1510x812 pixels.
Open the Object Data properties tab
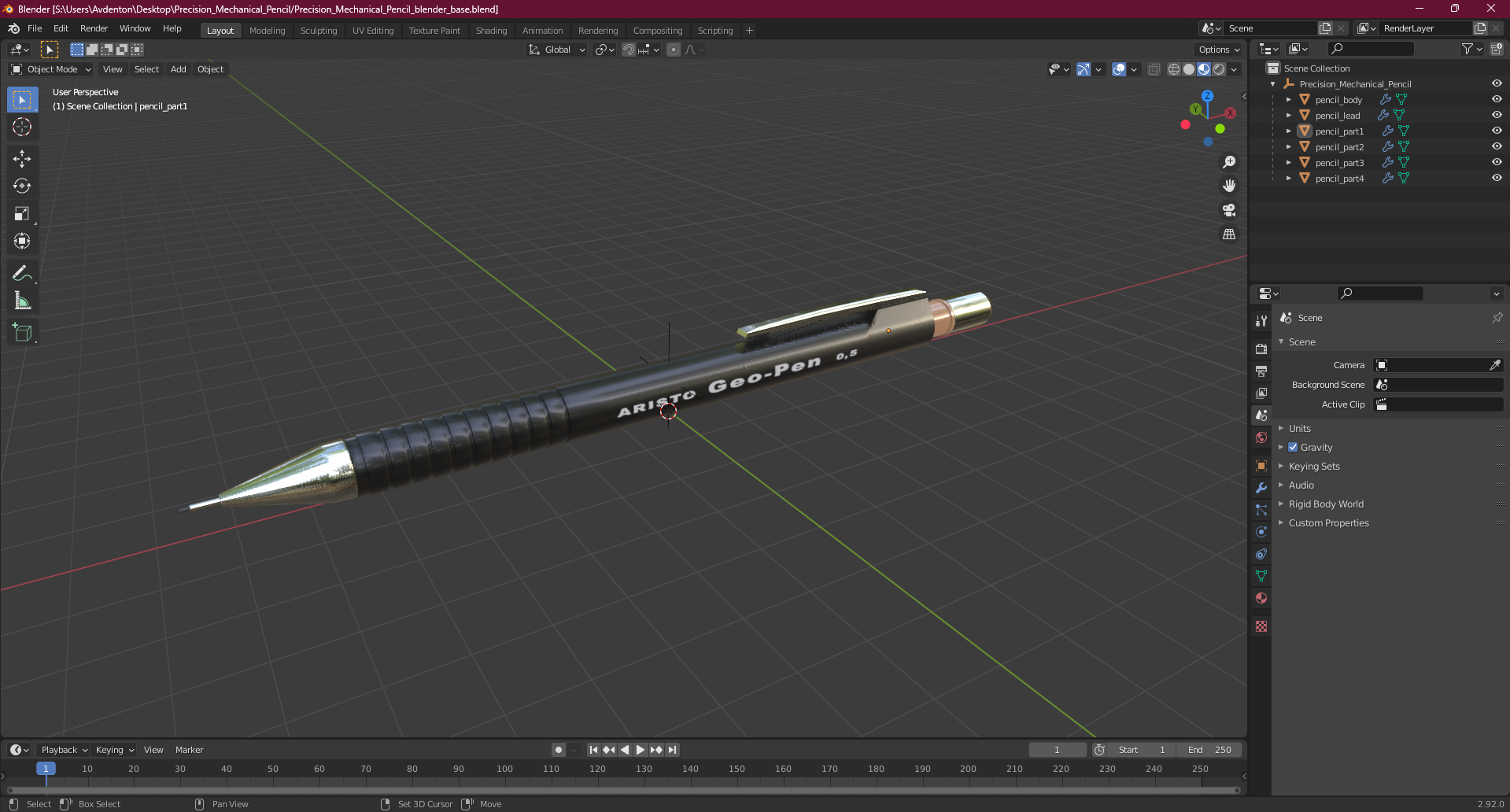click(1261, 576)
